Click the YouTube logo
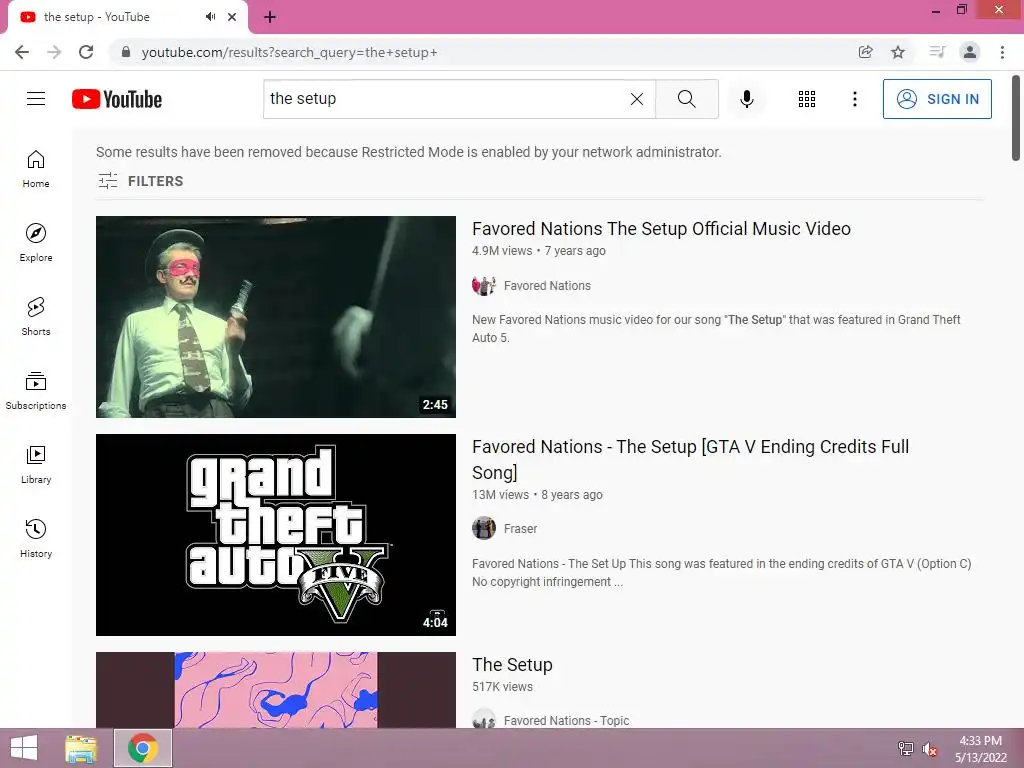Image resolution: width=1024 pixels, height=768 pixels. click(117, 99)
